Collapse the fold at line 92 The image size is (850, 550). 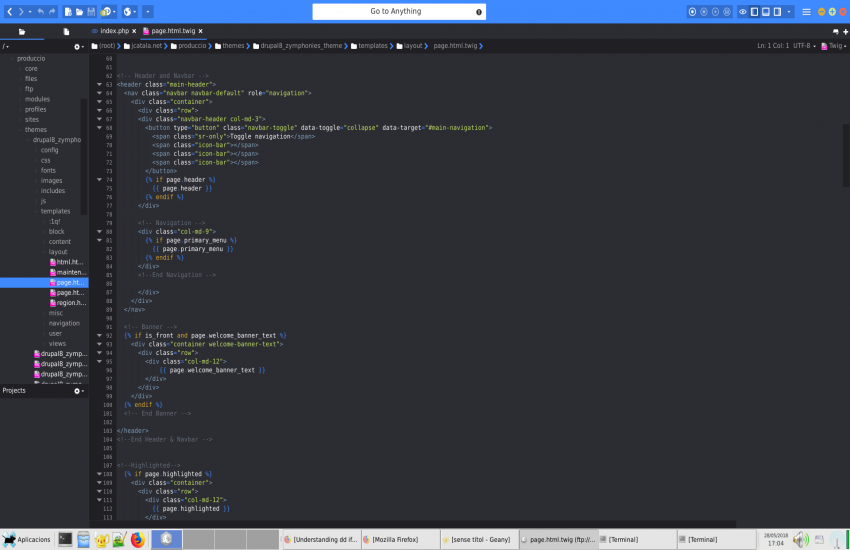[99, 335]
